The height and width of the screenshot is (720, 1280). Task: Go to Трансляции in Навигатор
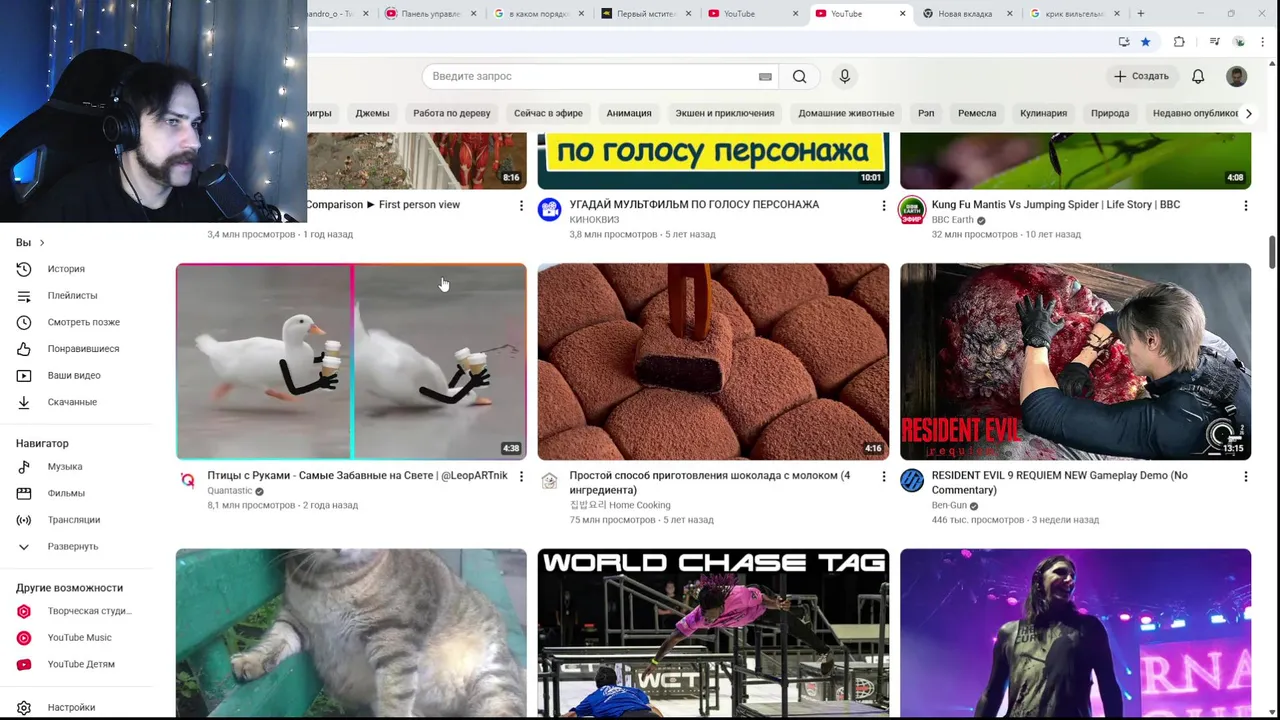pyautogui.click(x=75, y=520)
